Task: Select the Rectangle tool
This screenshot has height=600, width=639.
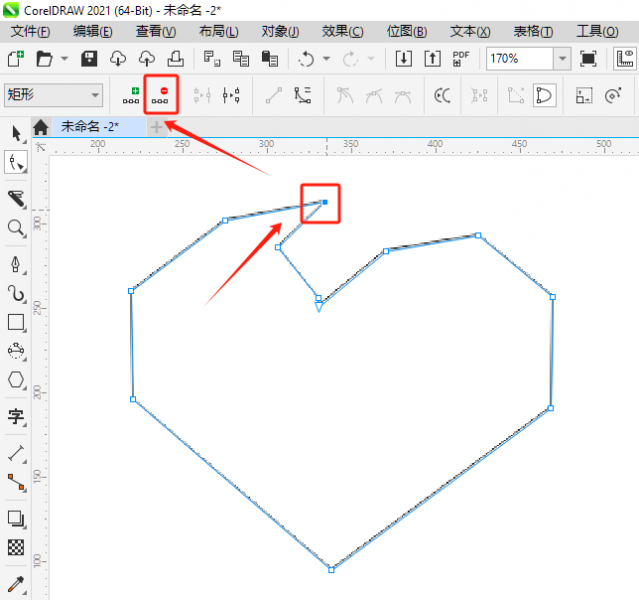Action: [x=16, y=322]
